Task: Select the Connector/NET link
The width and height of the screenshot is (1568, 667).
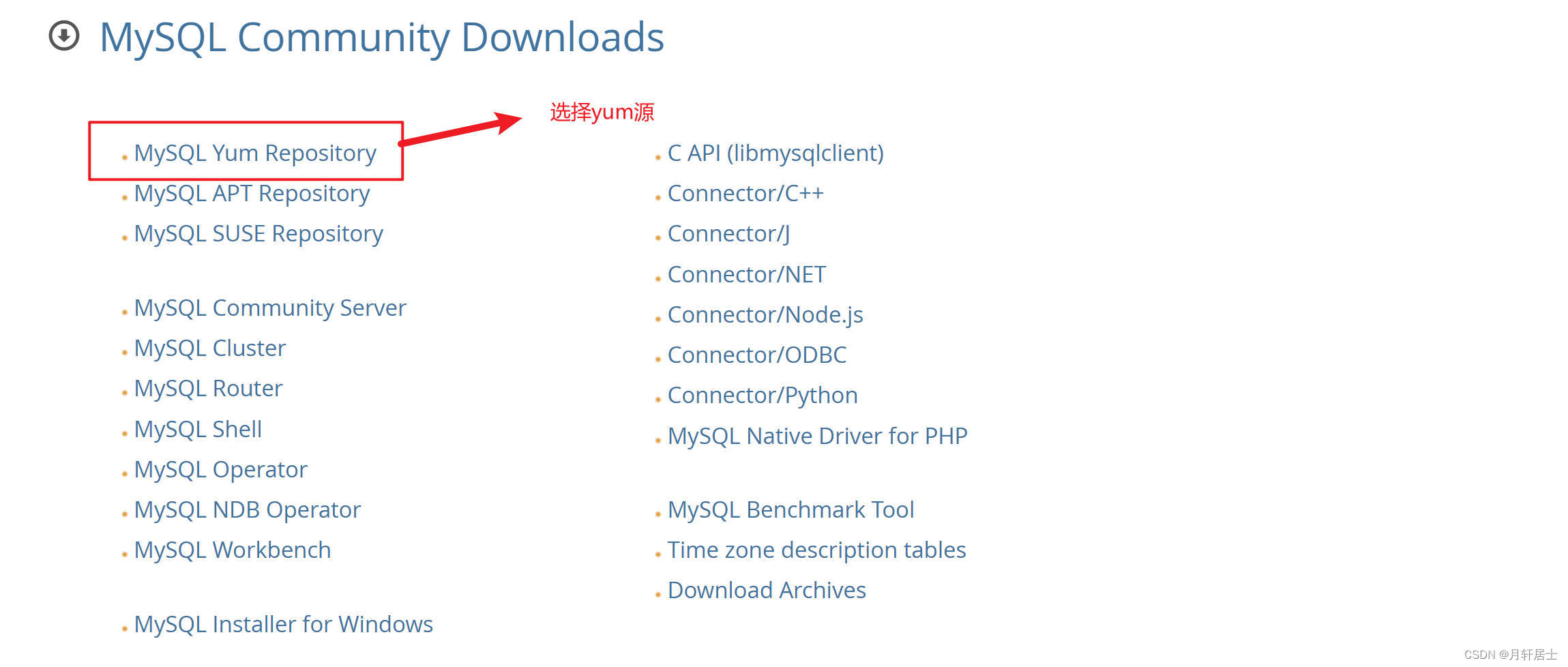Action: point(747,275)
